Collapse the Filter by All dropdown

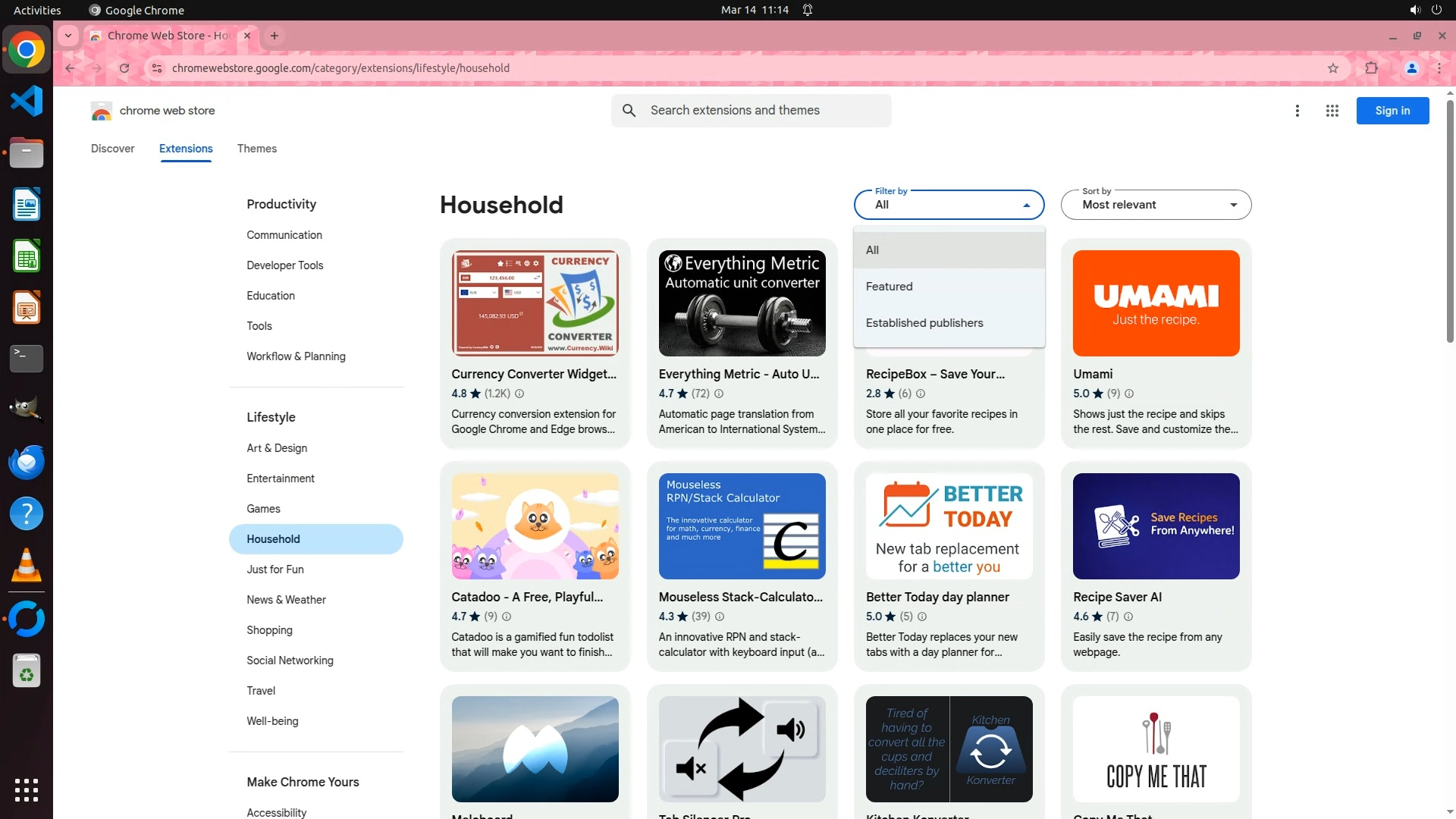pos(949,205)
